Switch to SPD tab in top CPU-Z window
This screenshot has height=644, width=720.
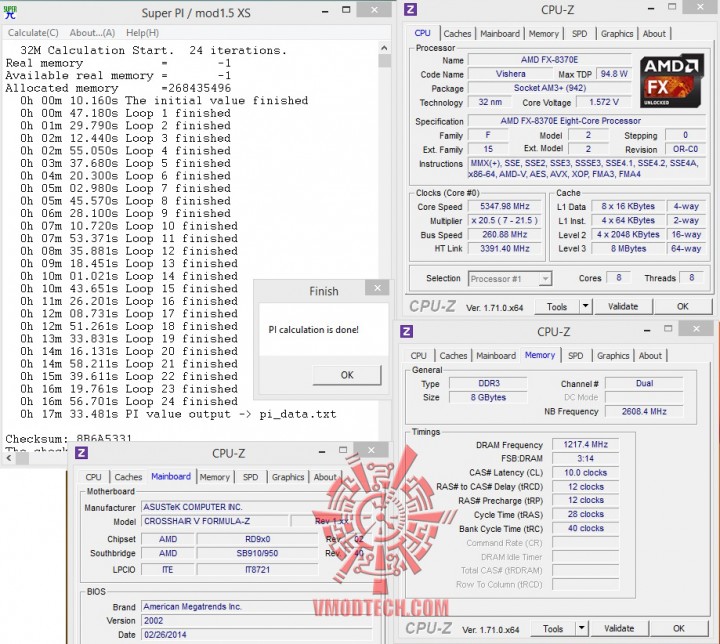pyautogui.click(x=579, y=34)
